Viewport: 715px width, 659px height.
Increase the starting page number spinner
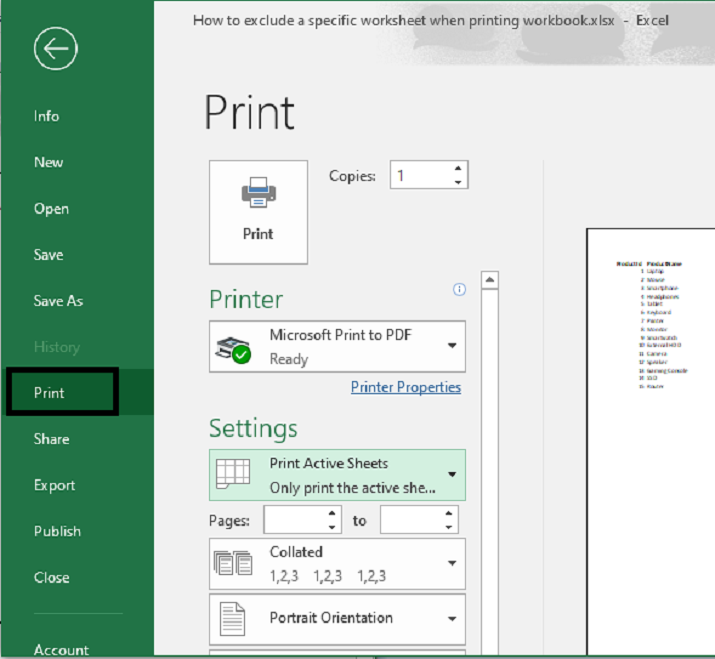333,514
